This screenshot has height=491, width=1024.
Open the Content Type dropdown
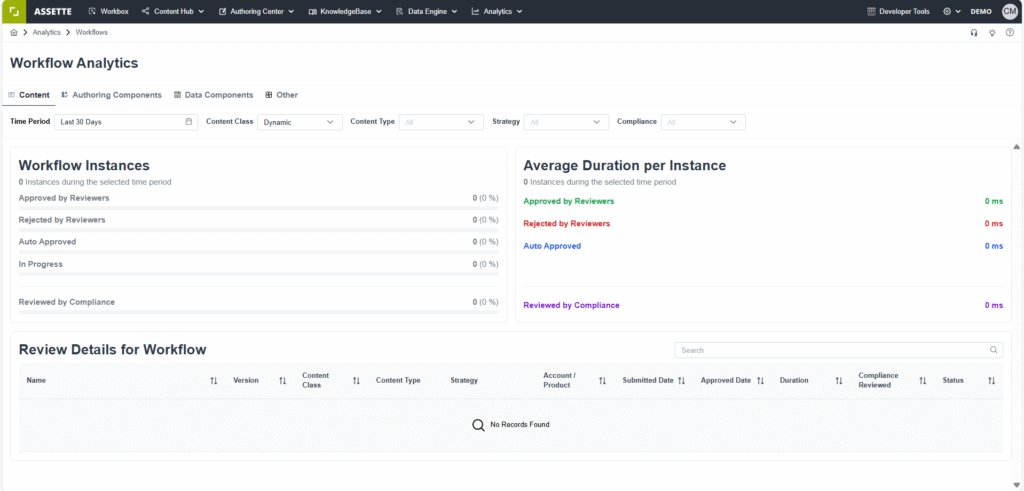click(441, 122)
